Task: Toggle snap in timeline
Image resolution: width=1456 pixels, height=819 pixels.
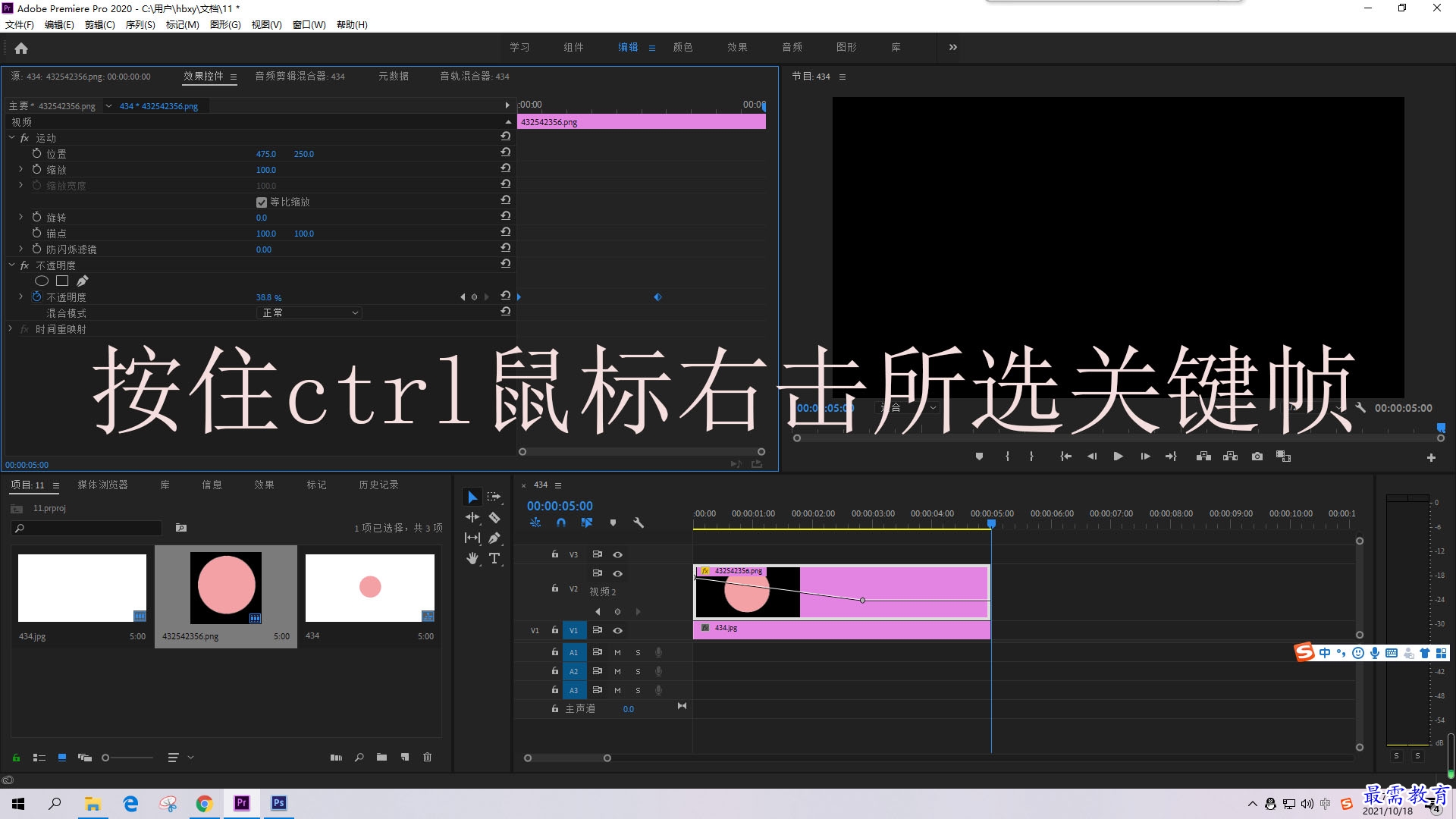Action: (x=561, y=522)
